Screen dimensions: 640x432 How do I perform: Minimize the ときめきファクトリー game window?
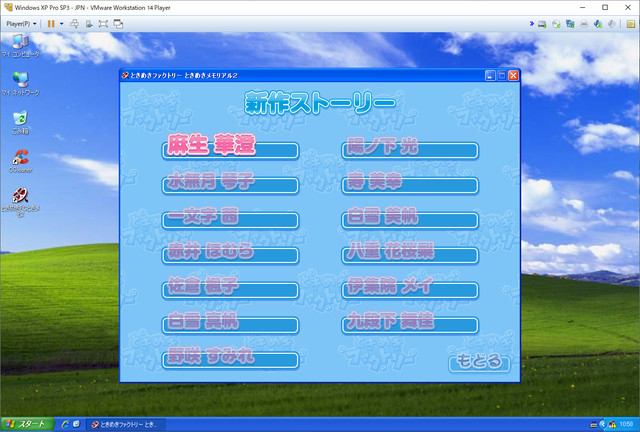490,76
